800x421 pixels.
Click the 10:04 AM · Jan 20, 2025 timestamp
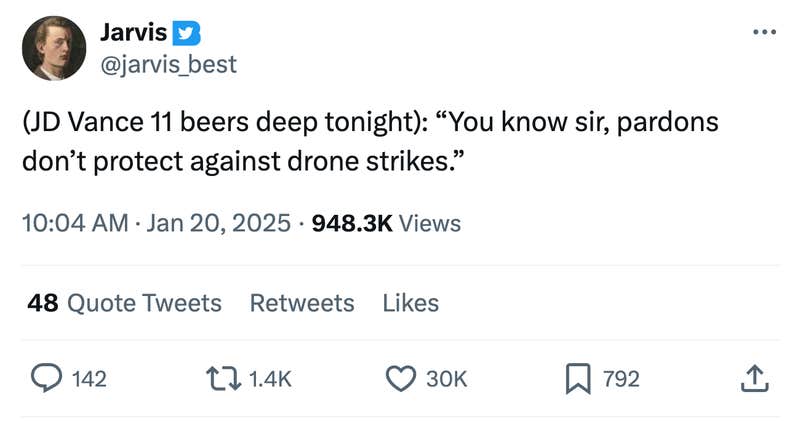click(157, 223)
